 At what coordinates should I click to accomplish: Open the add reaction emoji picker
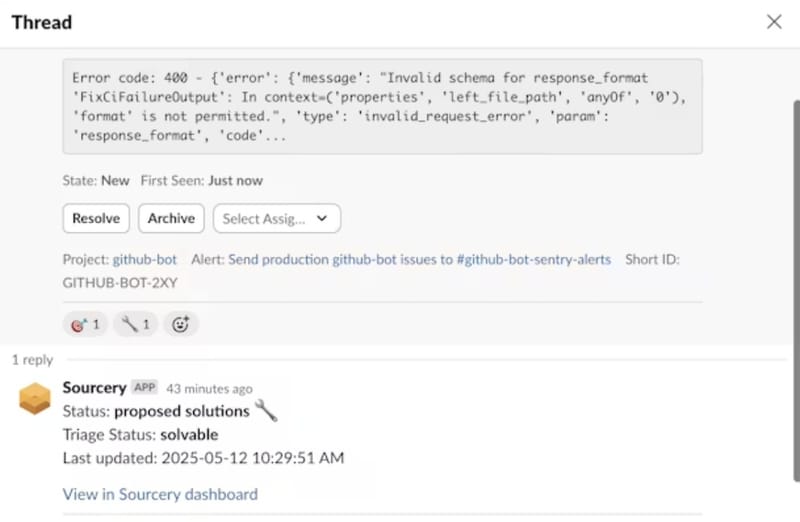pos(180,324)
